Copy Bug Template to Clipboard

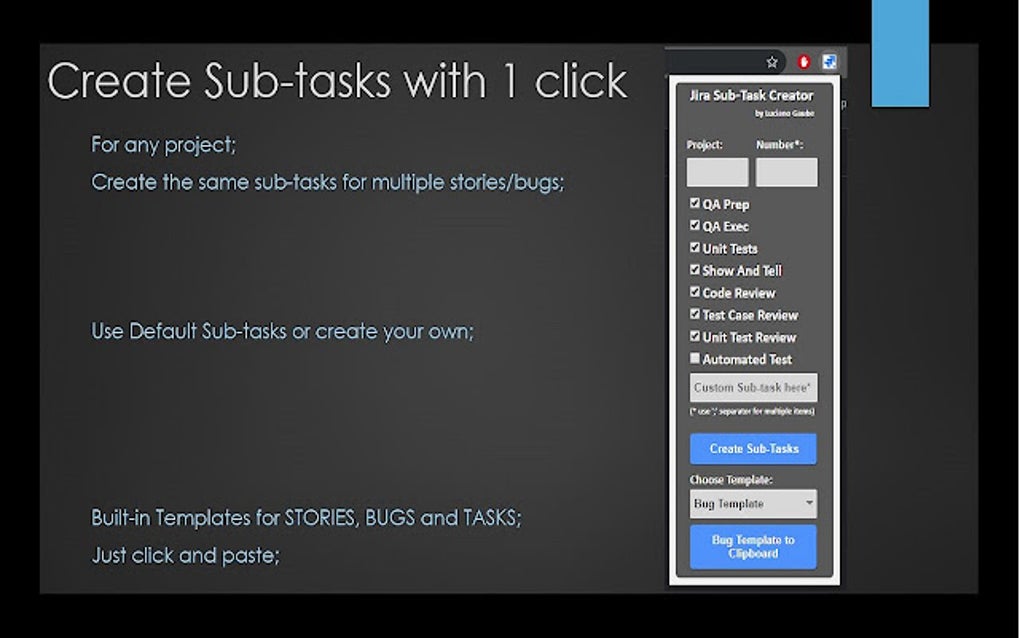click(x=753, y=547)
